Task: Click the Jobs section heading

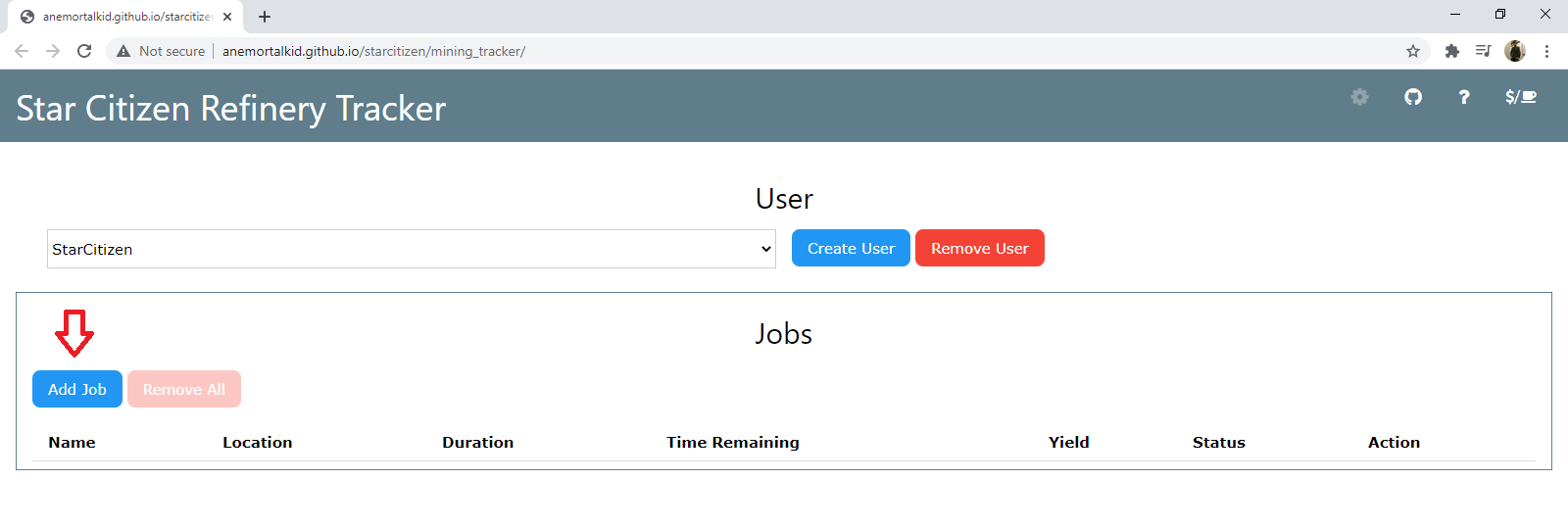Action: 784,334
